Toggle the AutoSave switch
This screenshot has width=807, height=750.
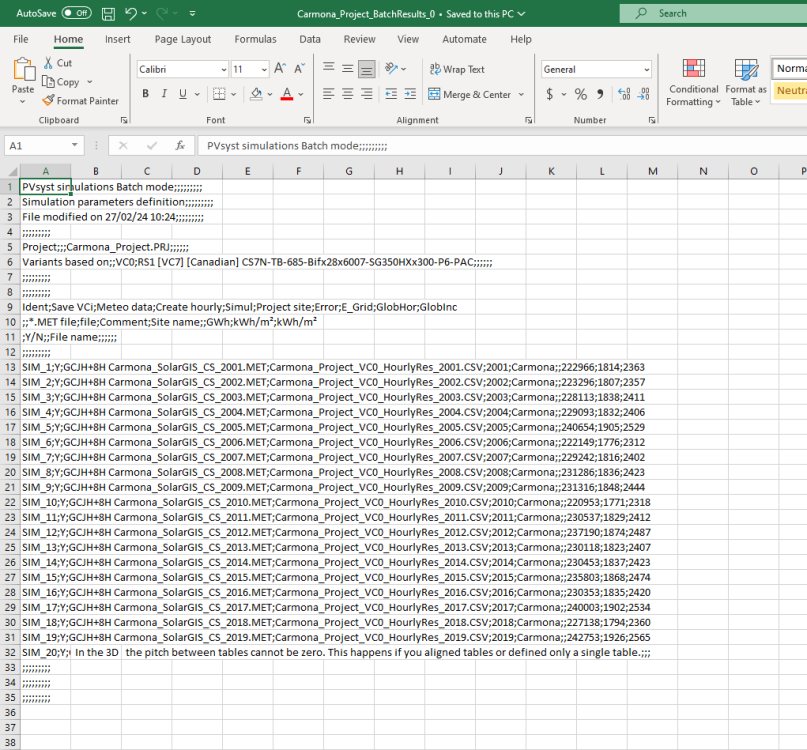click(76, 14)
